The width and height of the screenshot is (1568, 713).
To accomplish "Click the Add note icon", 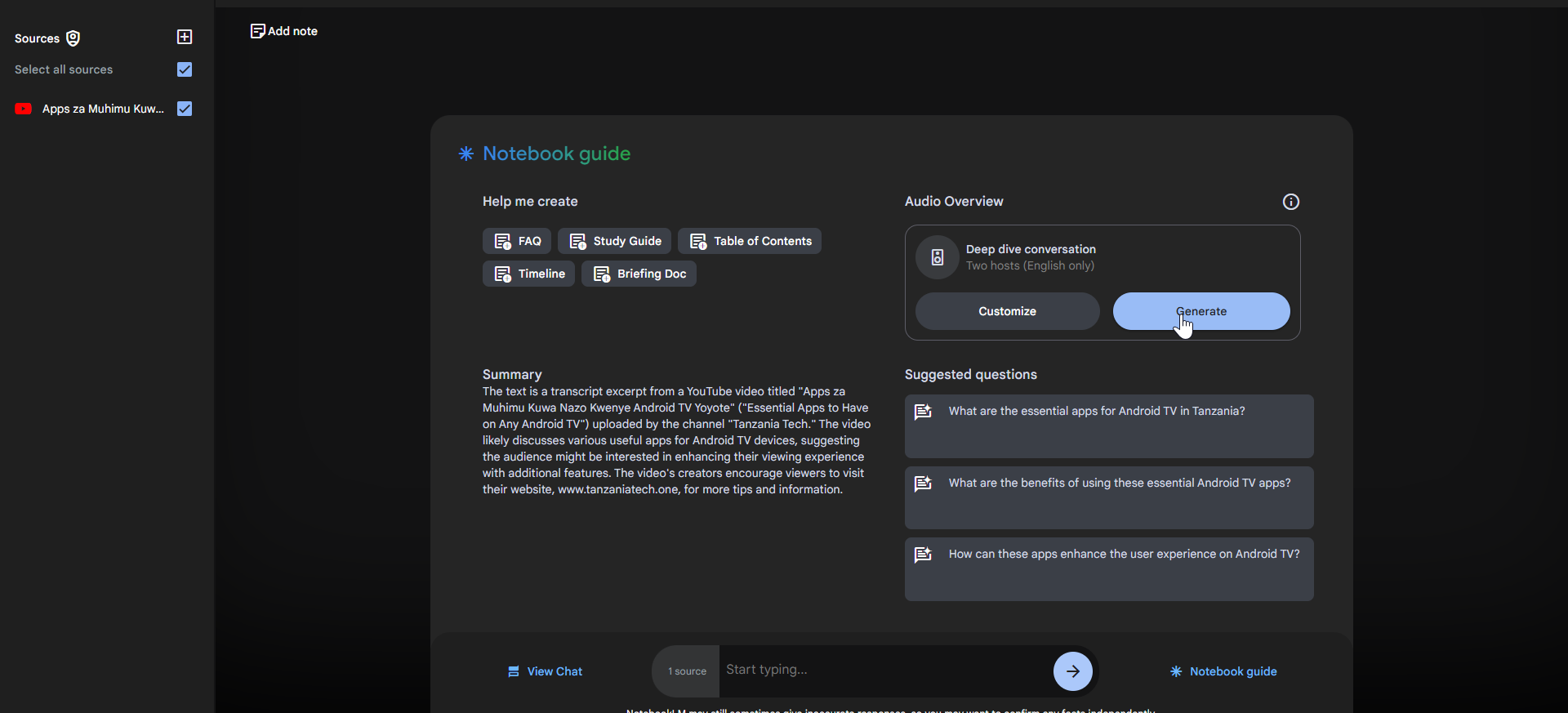I will coord(257,31).
